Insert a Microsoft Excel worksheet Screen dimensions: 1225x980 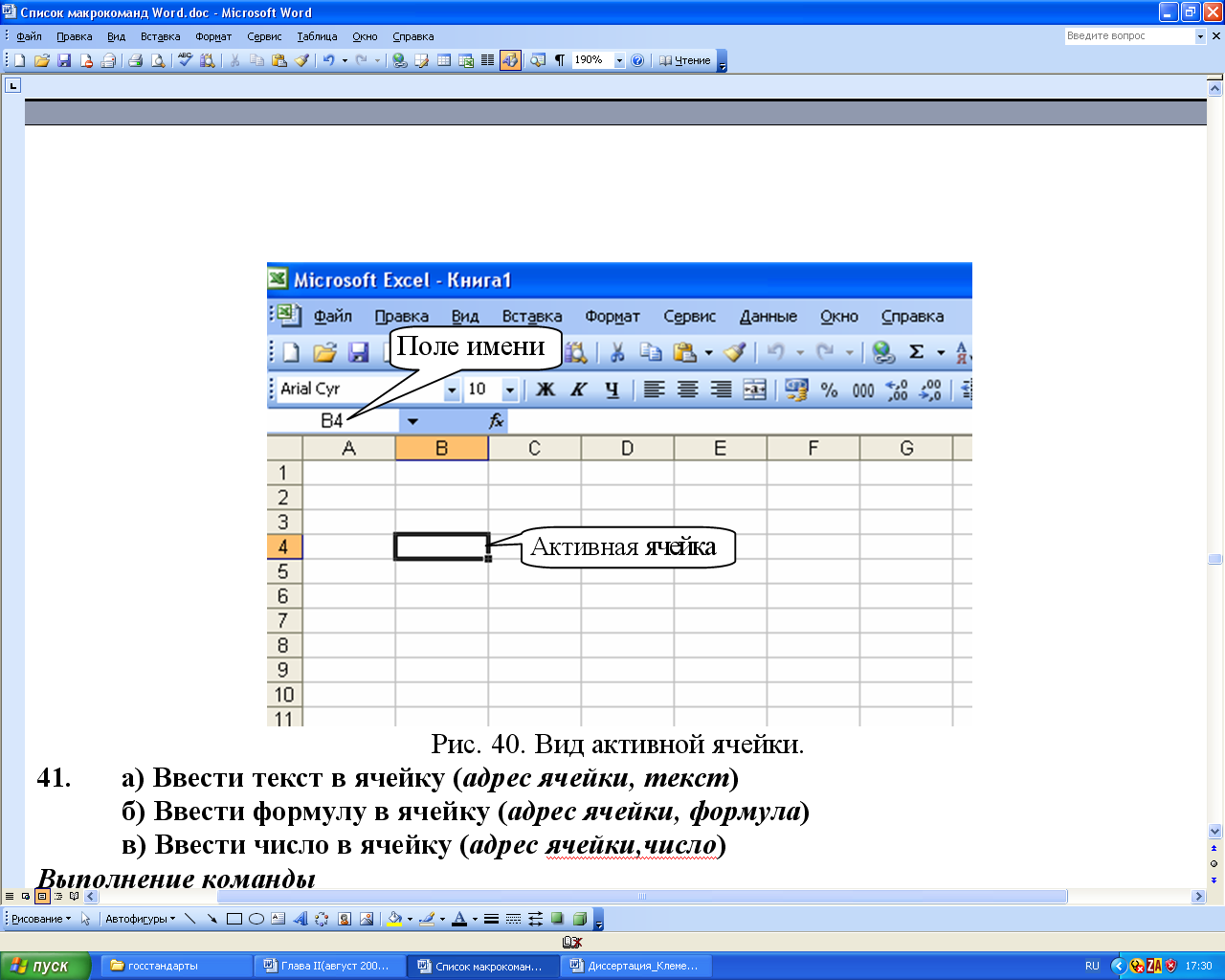click(x=466, y=60)
